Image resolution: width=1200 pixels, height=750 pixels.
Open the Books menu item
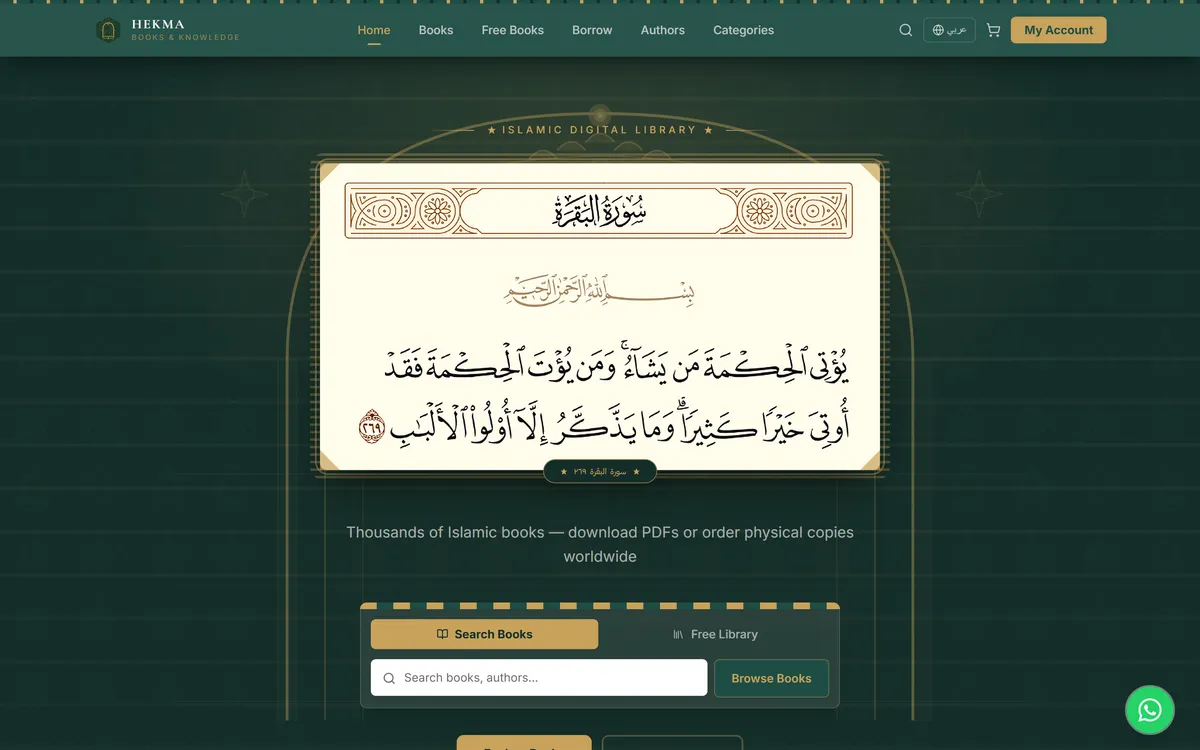pyautogui.click(x=436, y=30)
